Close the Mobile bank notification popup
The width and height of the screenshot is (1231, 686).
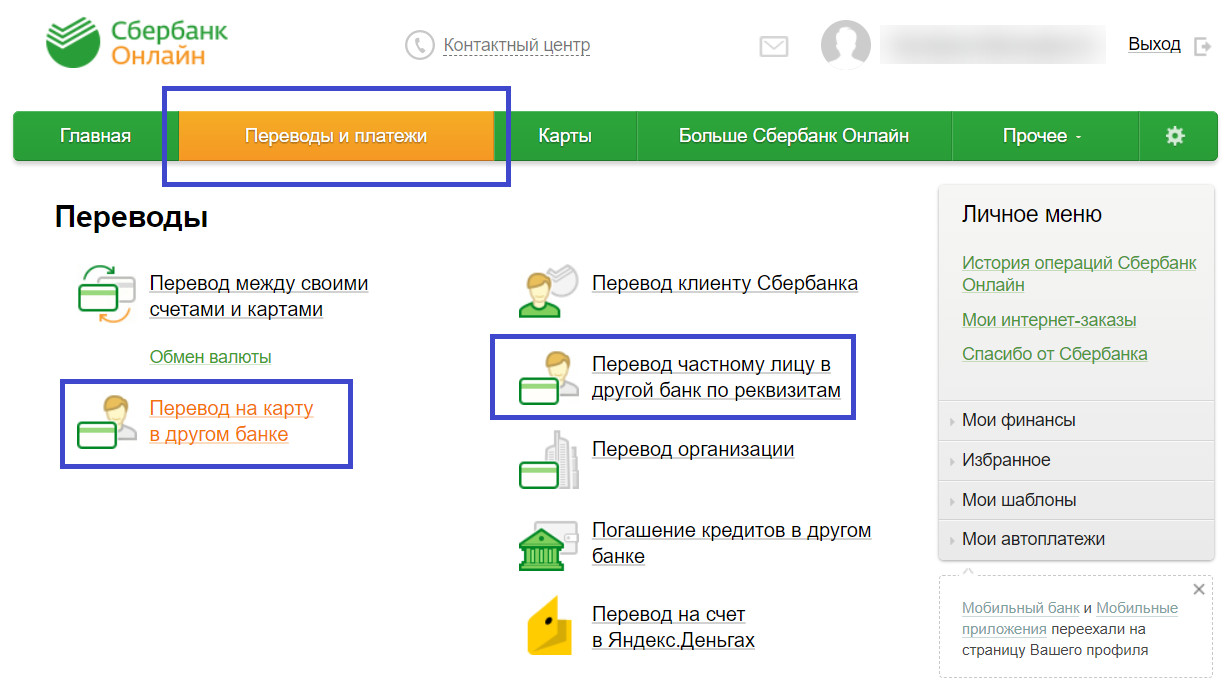1199,590
